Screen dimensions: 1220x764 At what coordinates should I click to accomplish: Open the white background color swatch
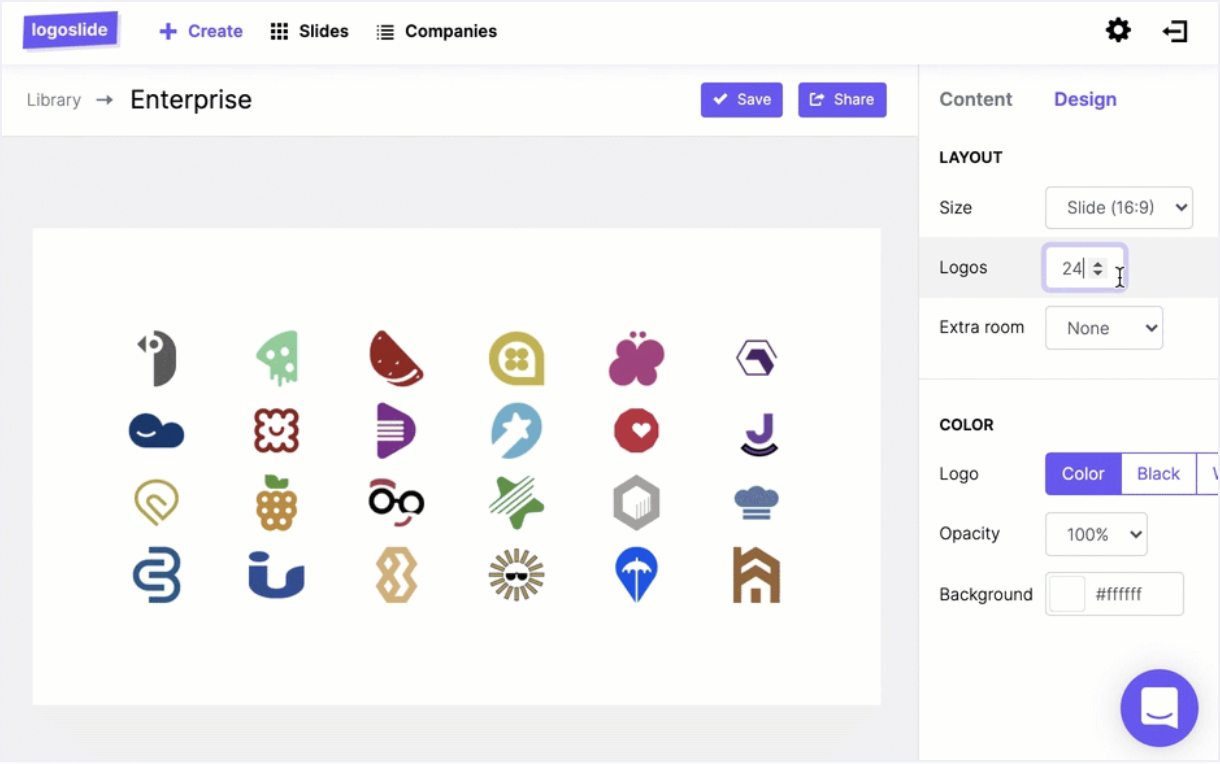(x=1067, y=594)
